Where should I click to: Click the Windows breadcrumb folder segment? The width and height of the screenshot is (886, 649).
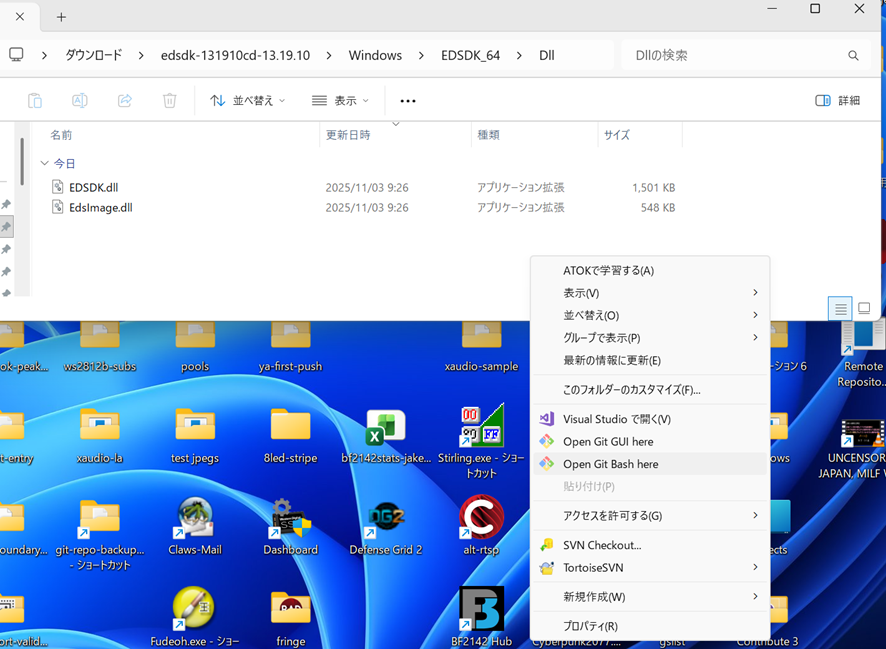375,55
